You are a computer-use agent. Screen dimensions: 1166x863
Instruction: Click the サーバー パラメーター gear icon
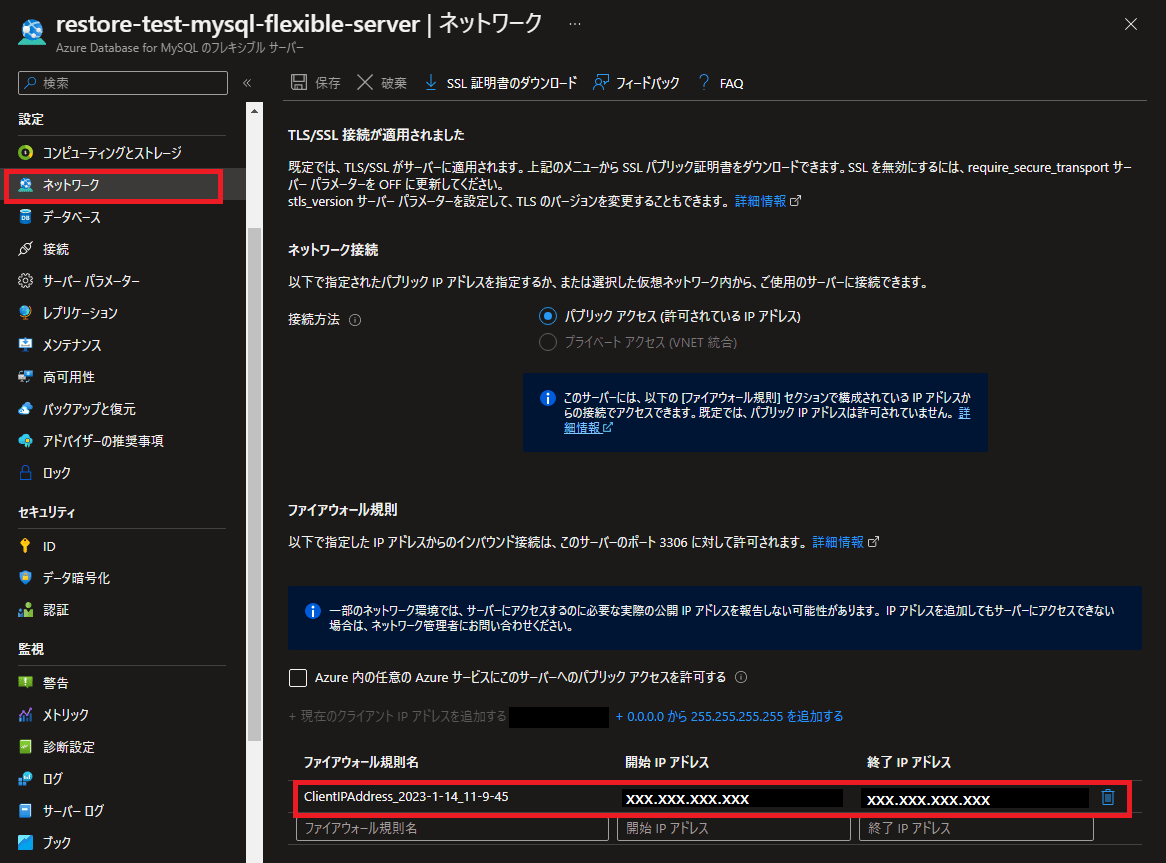[x=25, y=280]
